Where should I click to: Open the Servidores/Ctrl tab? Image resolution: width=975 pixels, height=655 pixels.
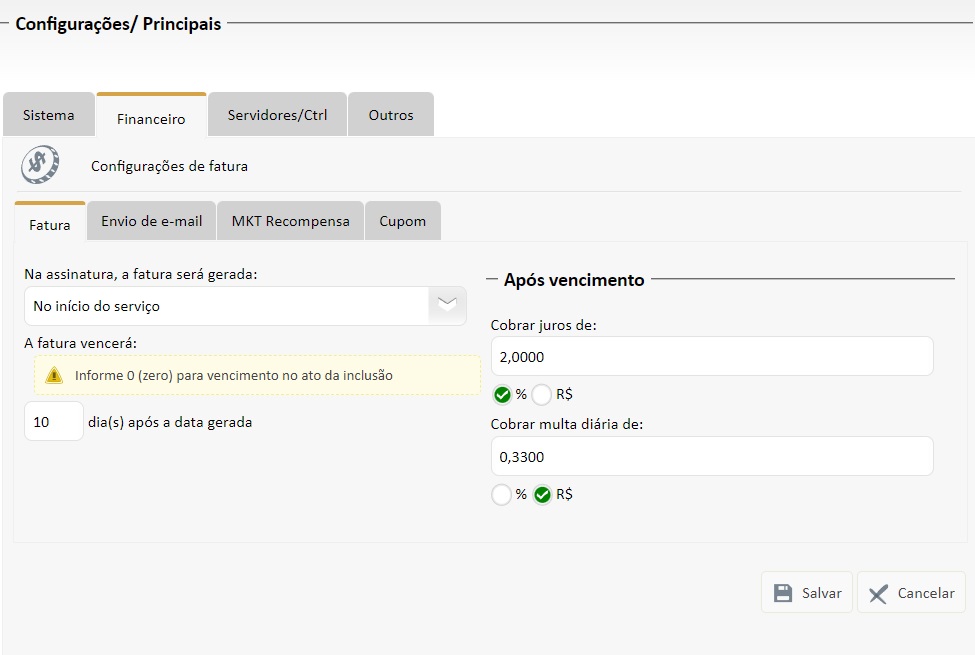[277, 115]
